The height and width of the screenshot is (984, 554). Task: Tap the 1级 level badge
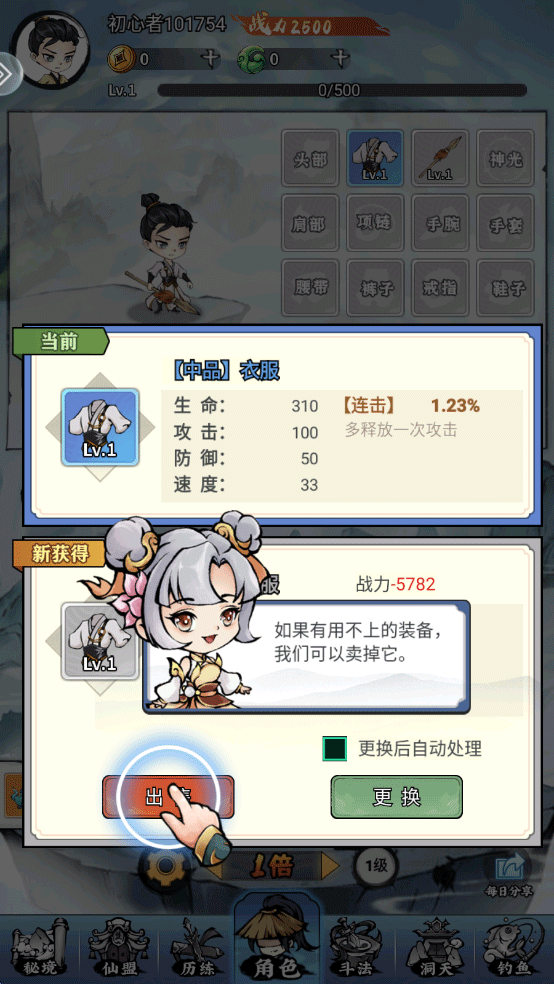(376, 866)
